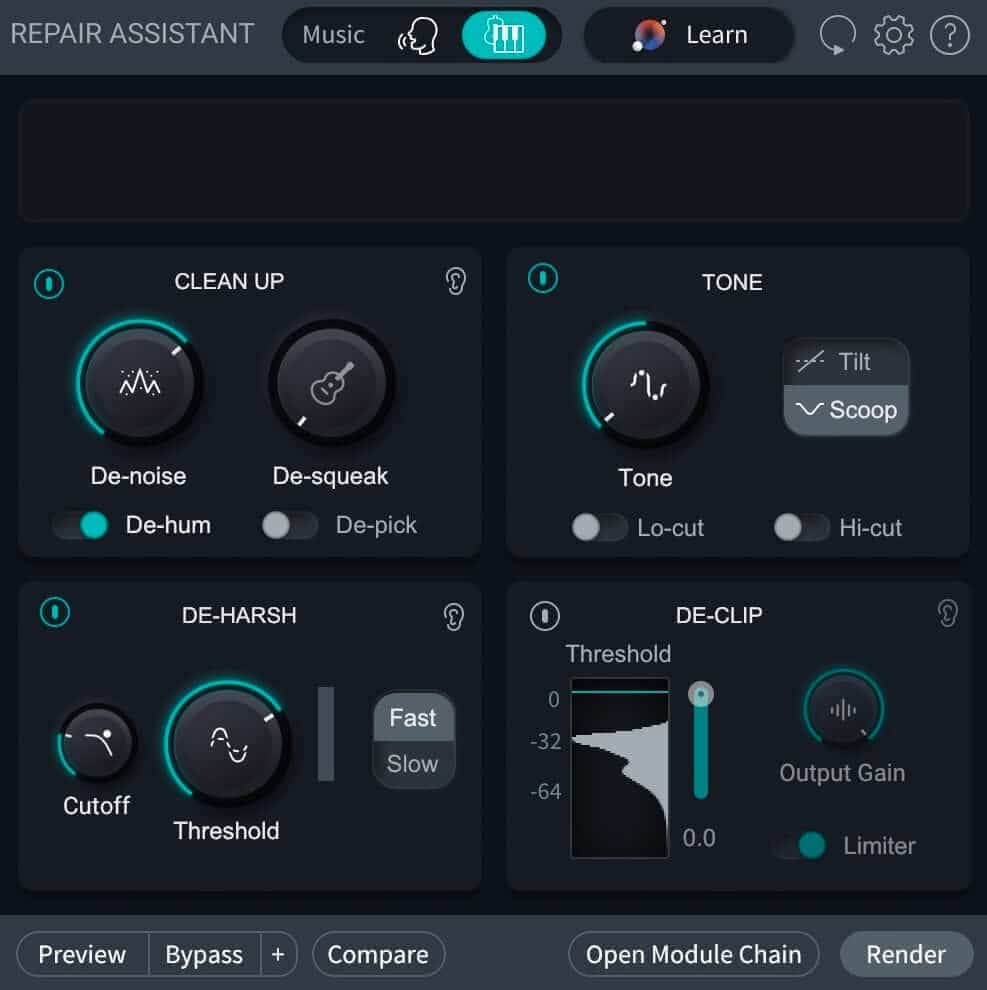The image size is (987, 990).
Task: Toggle De-harsh module power button
Action: click(x=55, y=612)
